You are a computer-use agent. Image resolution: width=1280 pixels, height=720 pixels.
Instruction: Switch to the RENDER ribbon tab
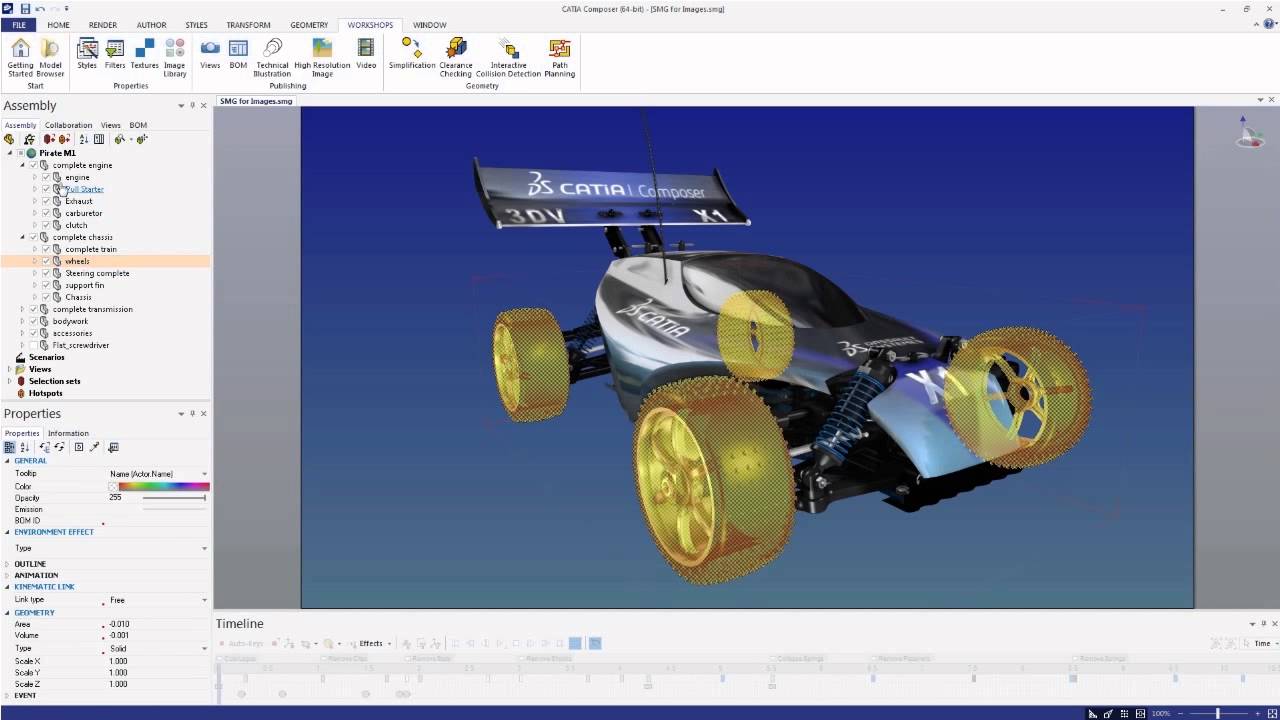click(x=101, y=24)
